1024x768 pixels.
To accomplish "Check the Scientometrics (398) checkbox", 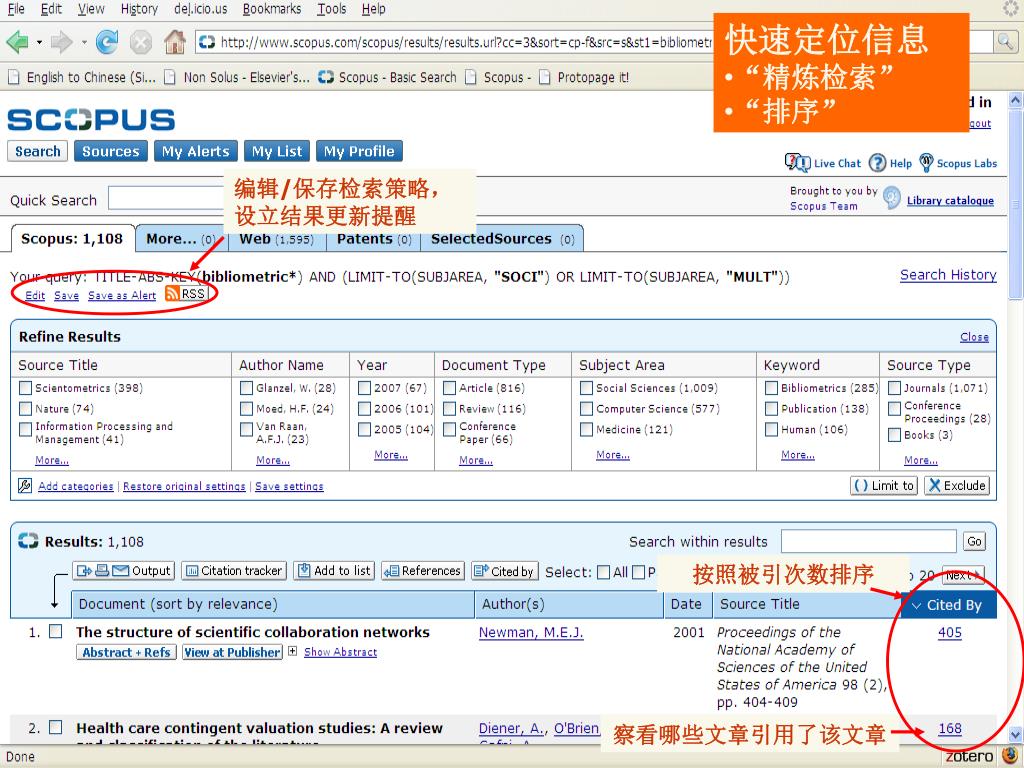I will click(25, 388).
